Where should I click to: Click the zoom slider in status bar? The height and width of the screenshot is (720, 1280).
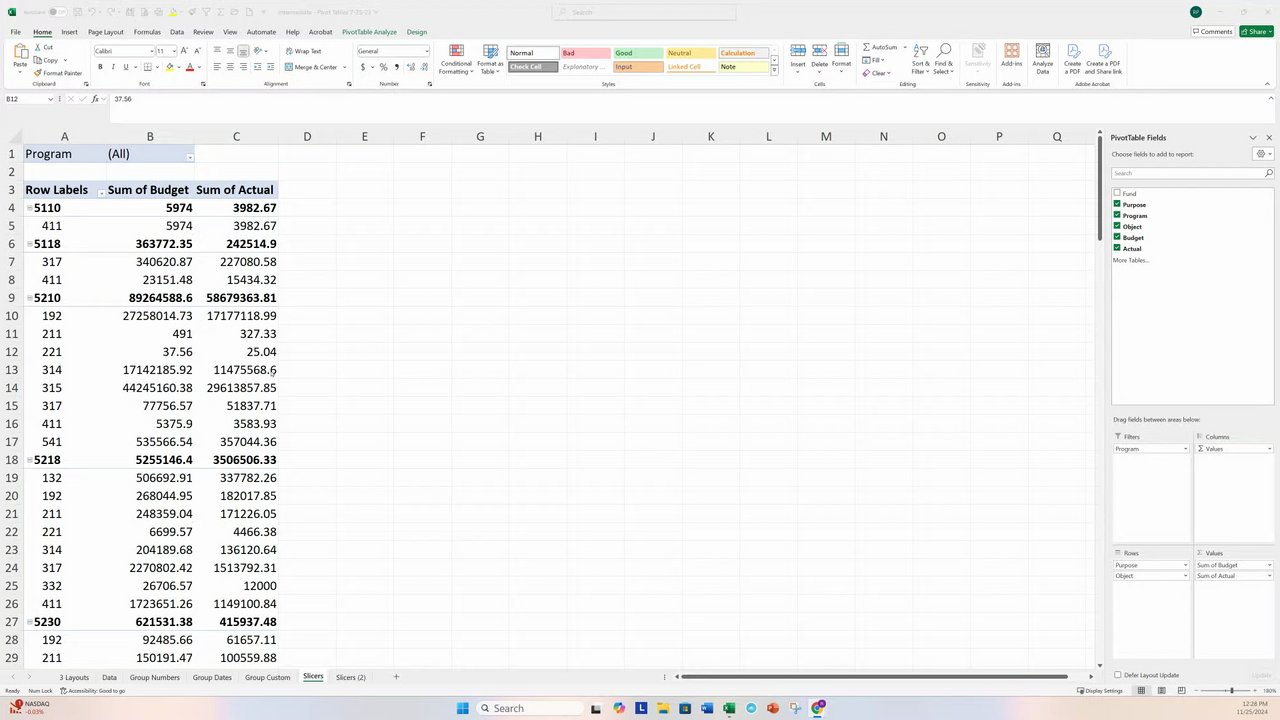1230,691
